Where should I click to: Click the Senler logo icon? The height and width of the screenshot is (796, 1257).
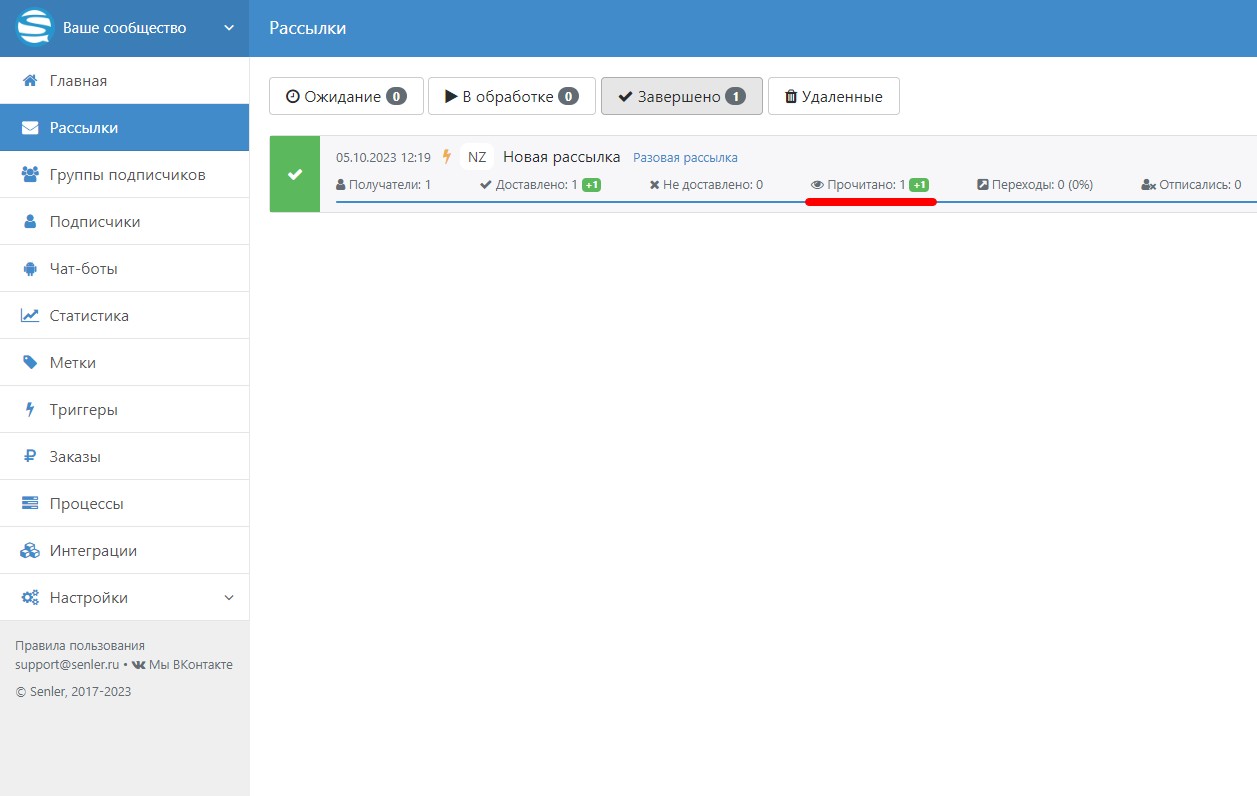pos(33,27)
